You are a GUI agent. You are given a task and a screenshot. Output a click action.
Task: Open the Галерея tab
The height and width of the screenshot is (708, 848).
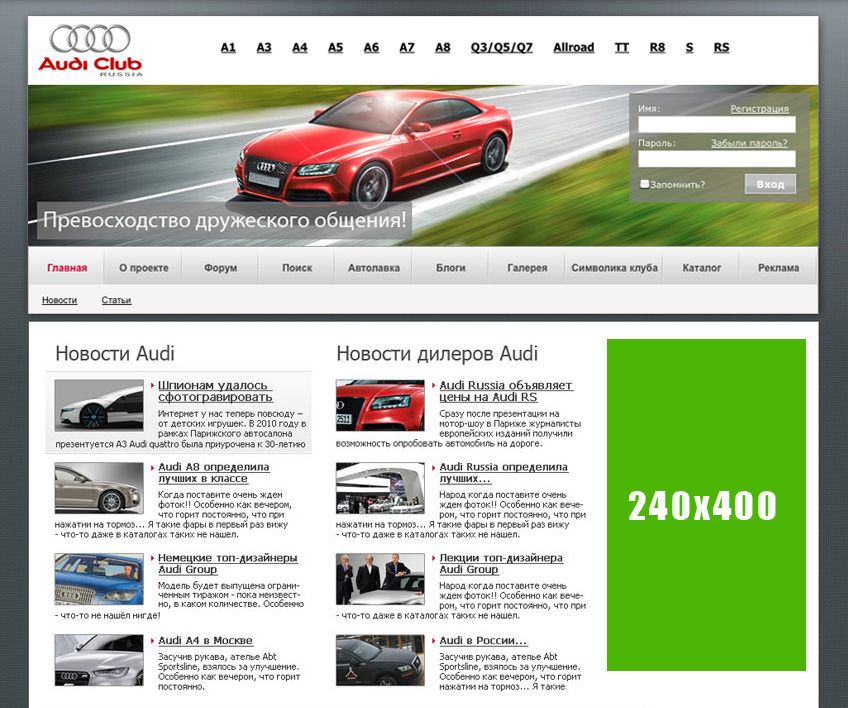coord(527,268)
